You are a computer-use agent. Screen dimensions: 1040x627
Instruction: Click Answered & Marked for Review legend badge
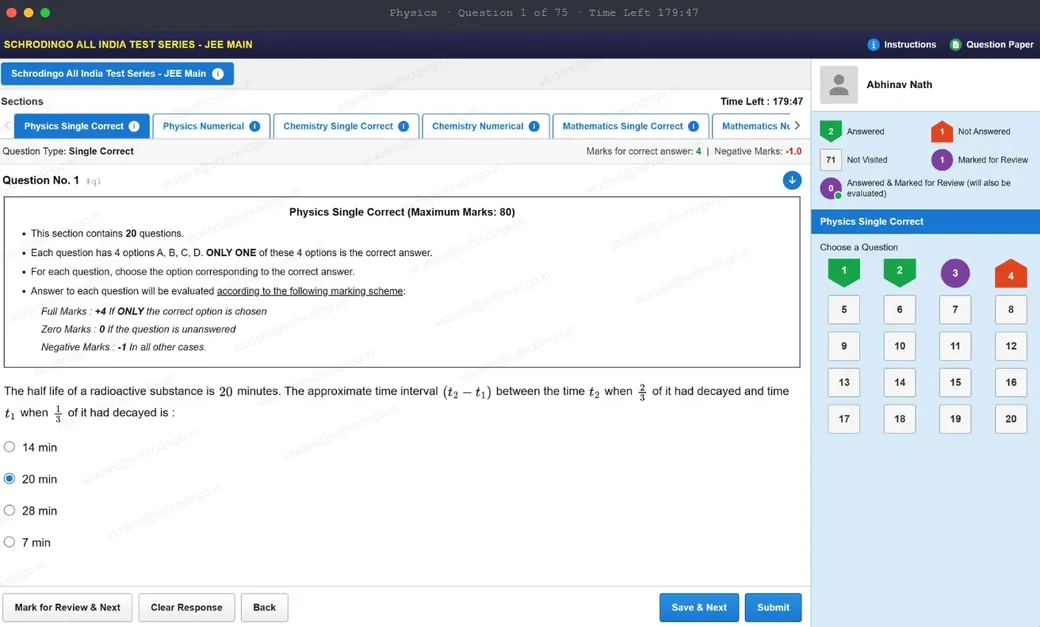(x=830, y=188)
